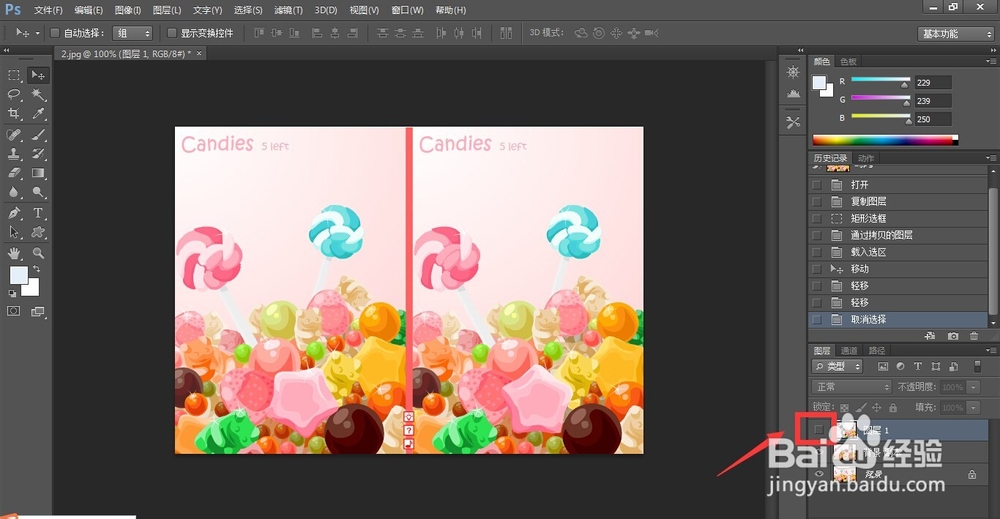Open the Tool Presets panel icon
Image resolution: width=1000 pixels, height=519 pixels.
[793, 122]
